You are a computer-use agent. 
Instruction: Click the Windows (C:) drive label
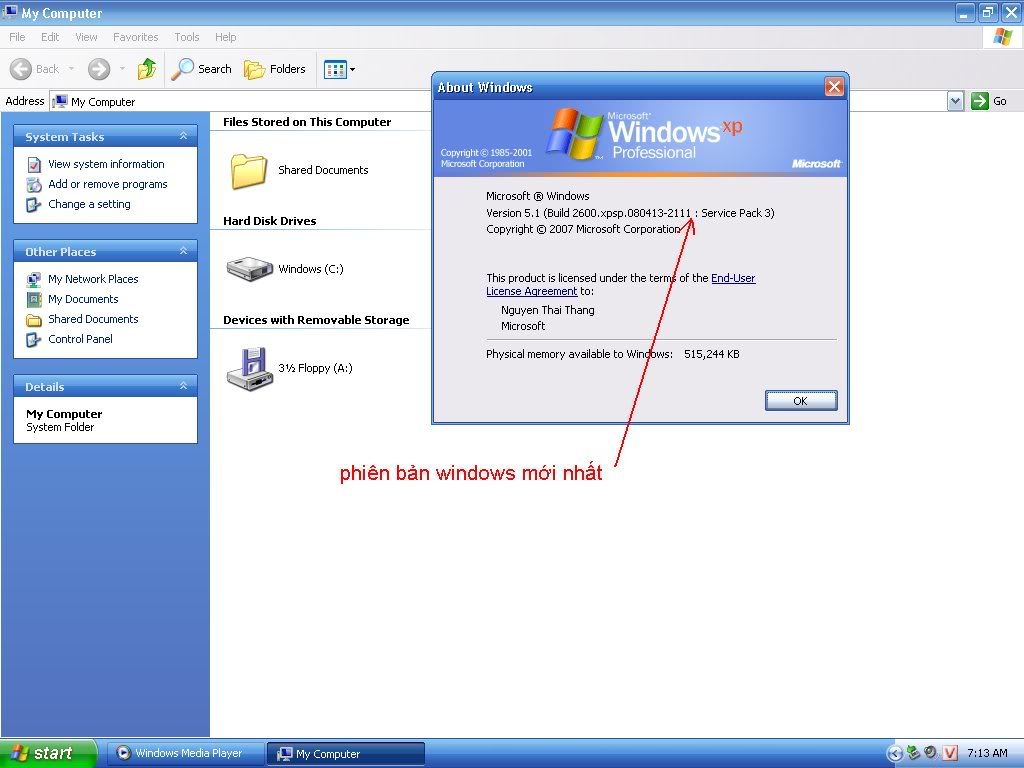311,269
